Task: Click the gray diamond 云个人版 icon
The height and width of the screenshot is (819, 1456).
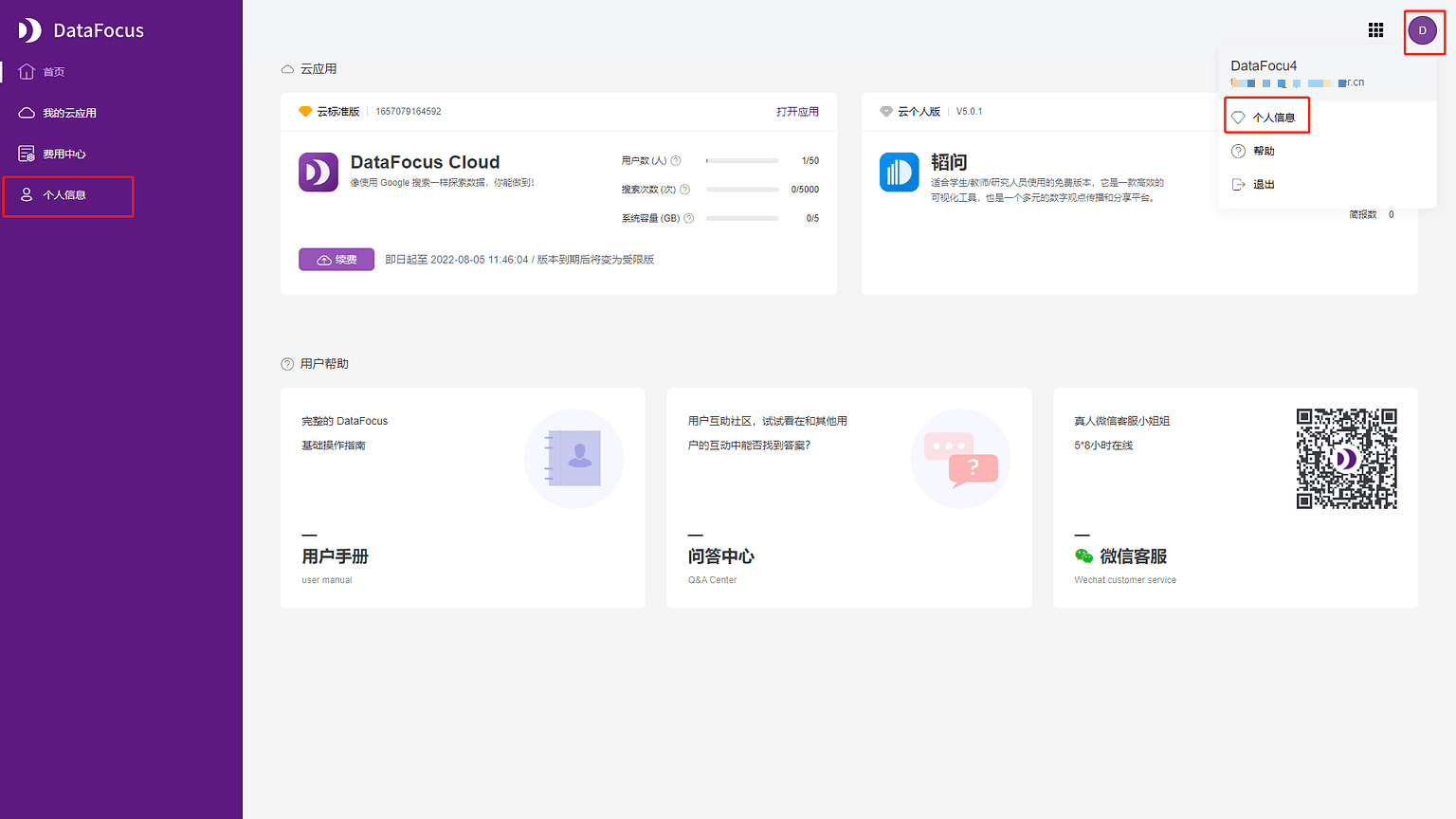Action: [x=886, y=112]
